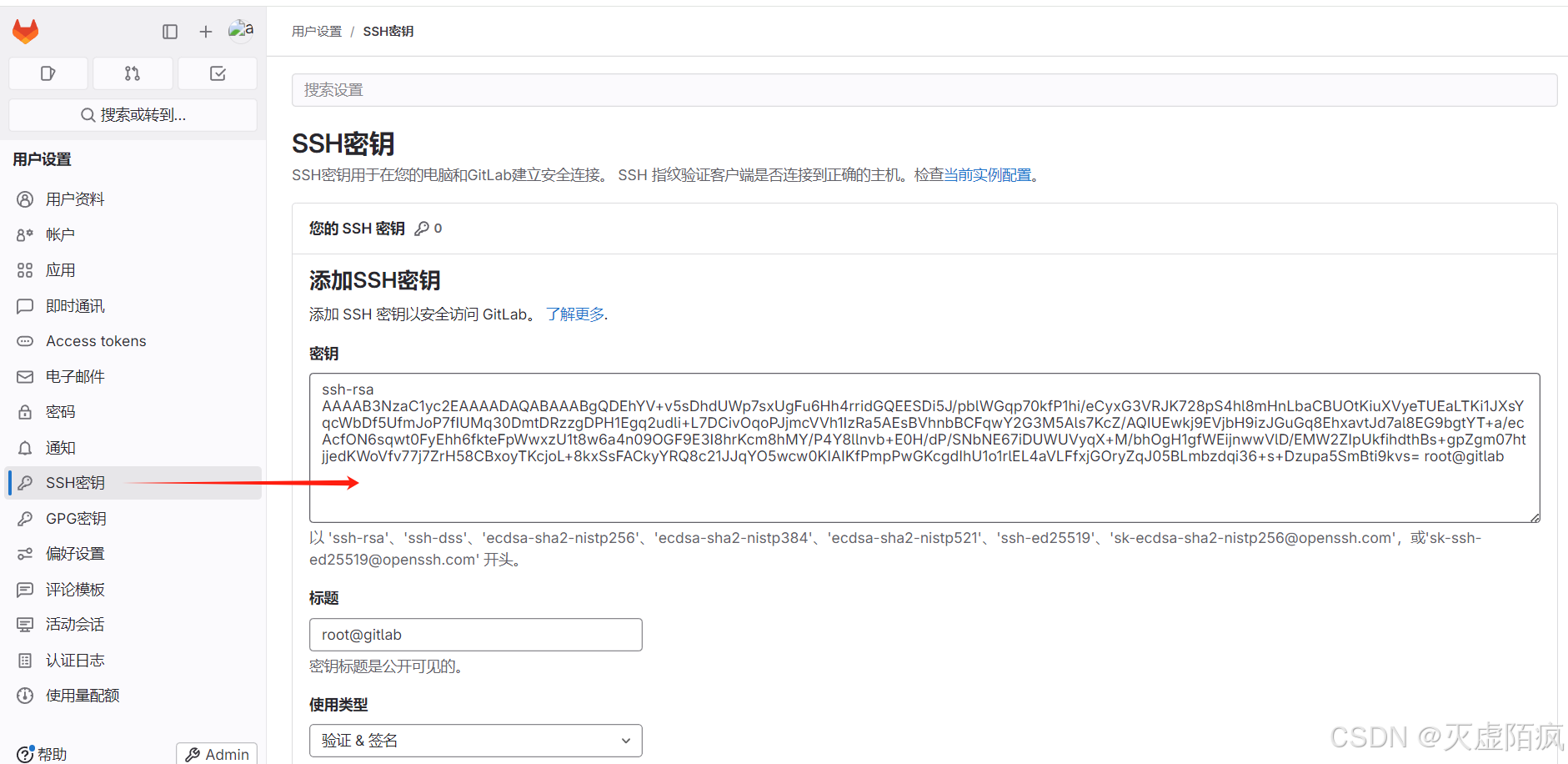Viewport: 1568px width, 764px height.
Task: Focus the 搜索设置 search field
Action: (924, 90)
